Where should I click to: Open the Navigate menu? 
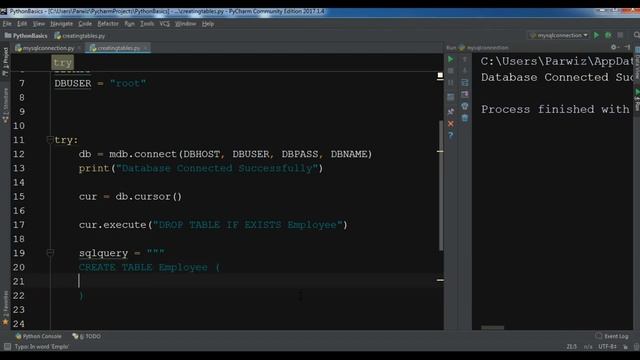[61, 24]
